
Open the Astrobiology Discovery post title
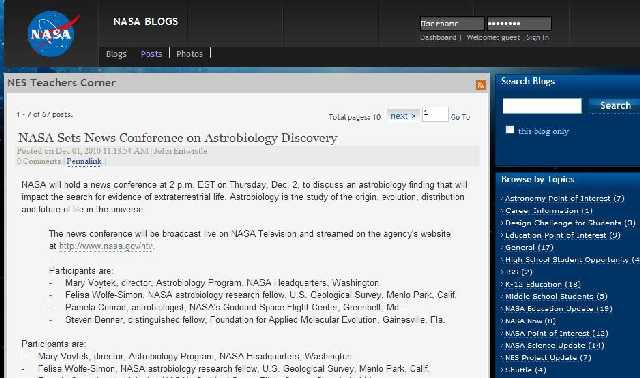(x=178, y=138)
